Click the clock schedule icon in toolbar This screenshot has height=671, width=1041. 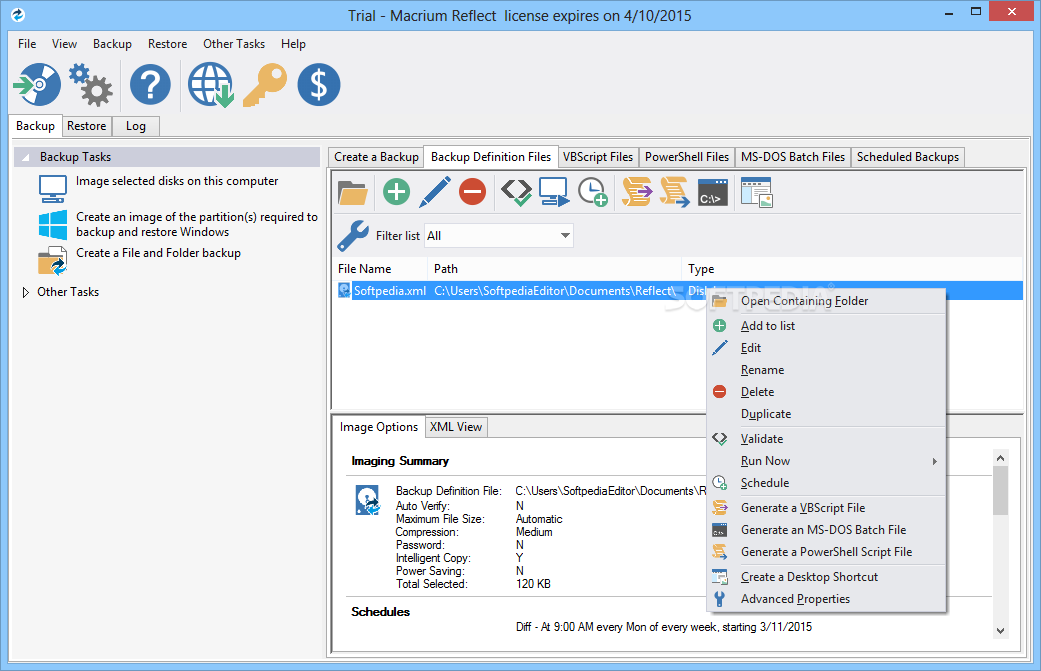point(592,192)
